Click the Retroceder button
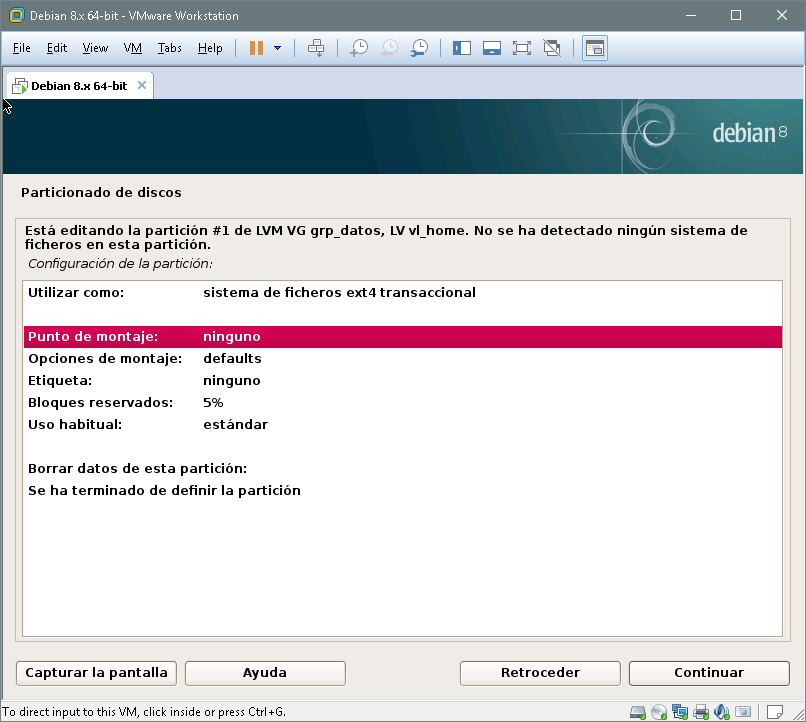 (540, 673)
